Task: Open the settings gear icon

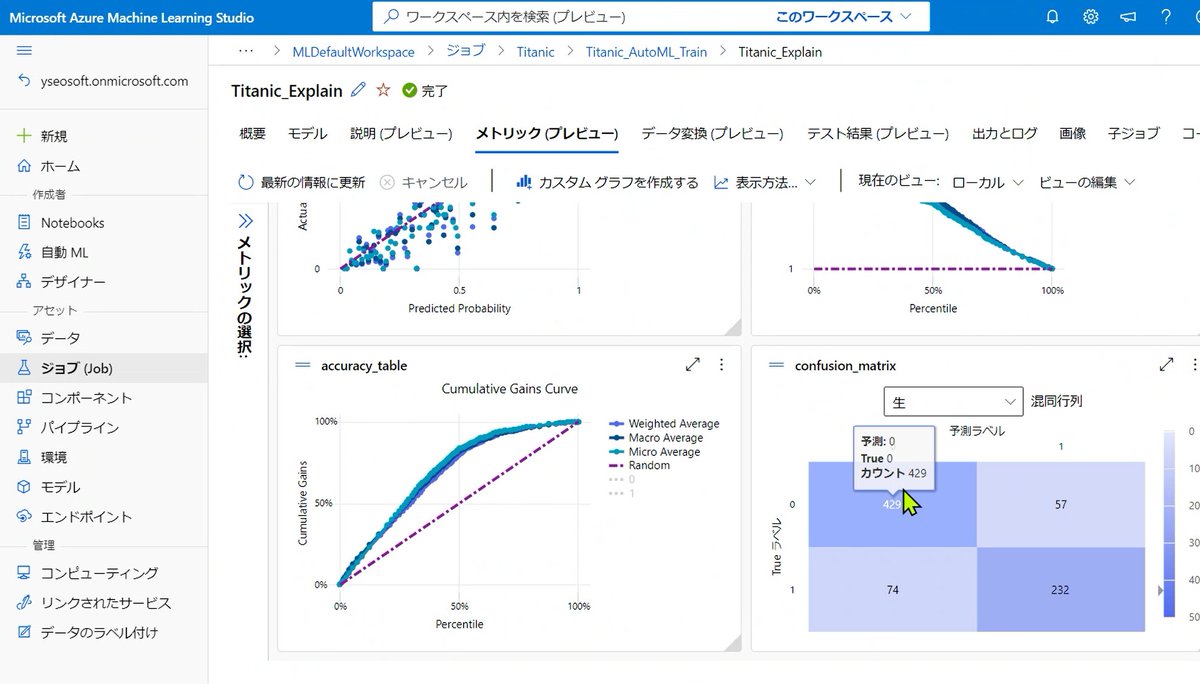Action: pos(1090,17)
